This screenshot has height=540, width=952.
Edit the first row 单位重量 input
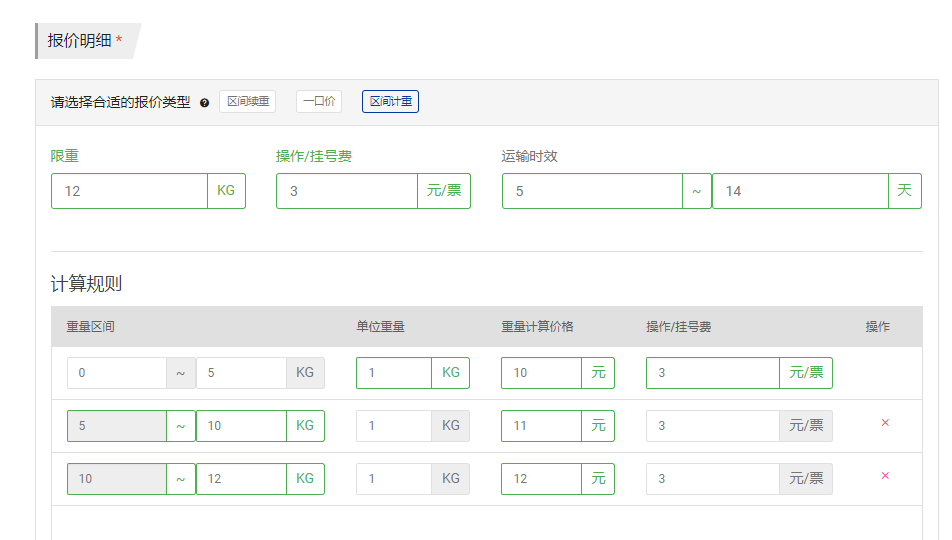click(x=394, y=373)
